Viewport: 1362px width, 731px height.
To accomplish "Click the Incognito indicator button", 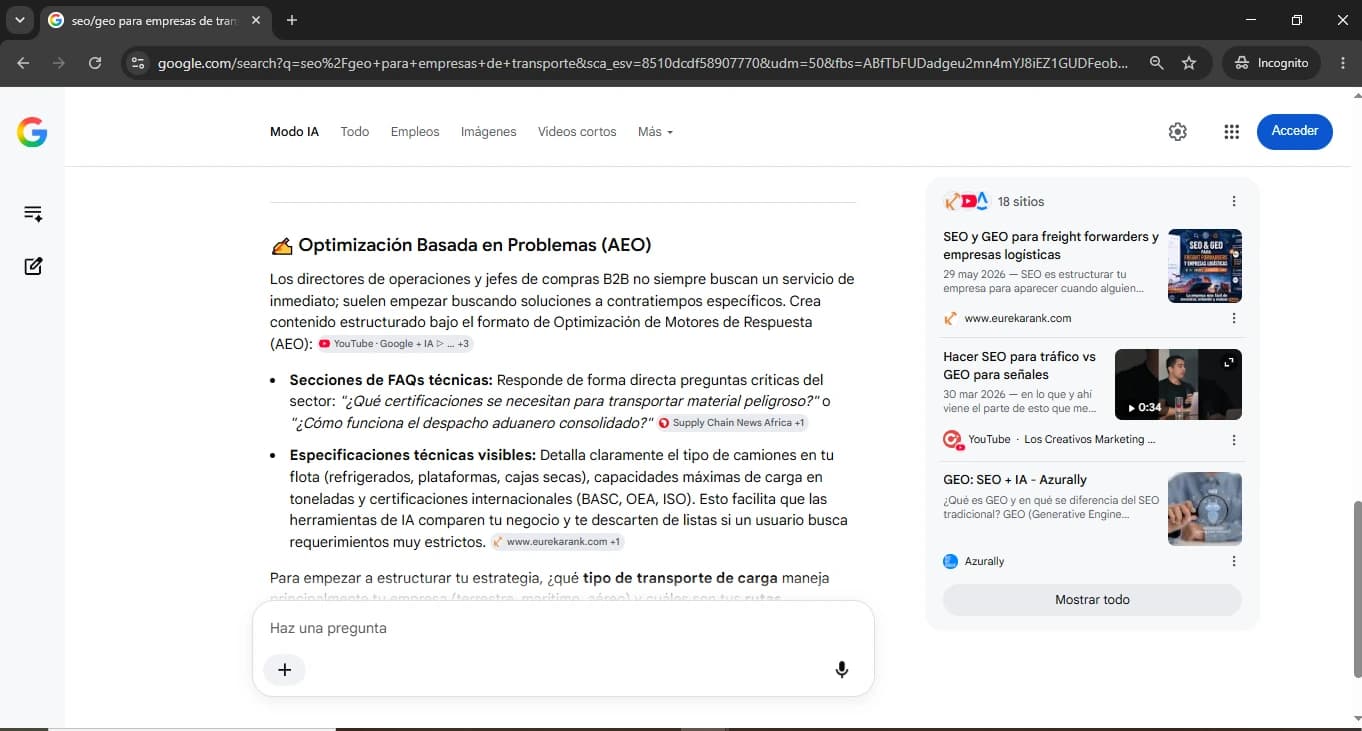I will 1272,62.
